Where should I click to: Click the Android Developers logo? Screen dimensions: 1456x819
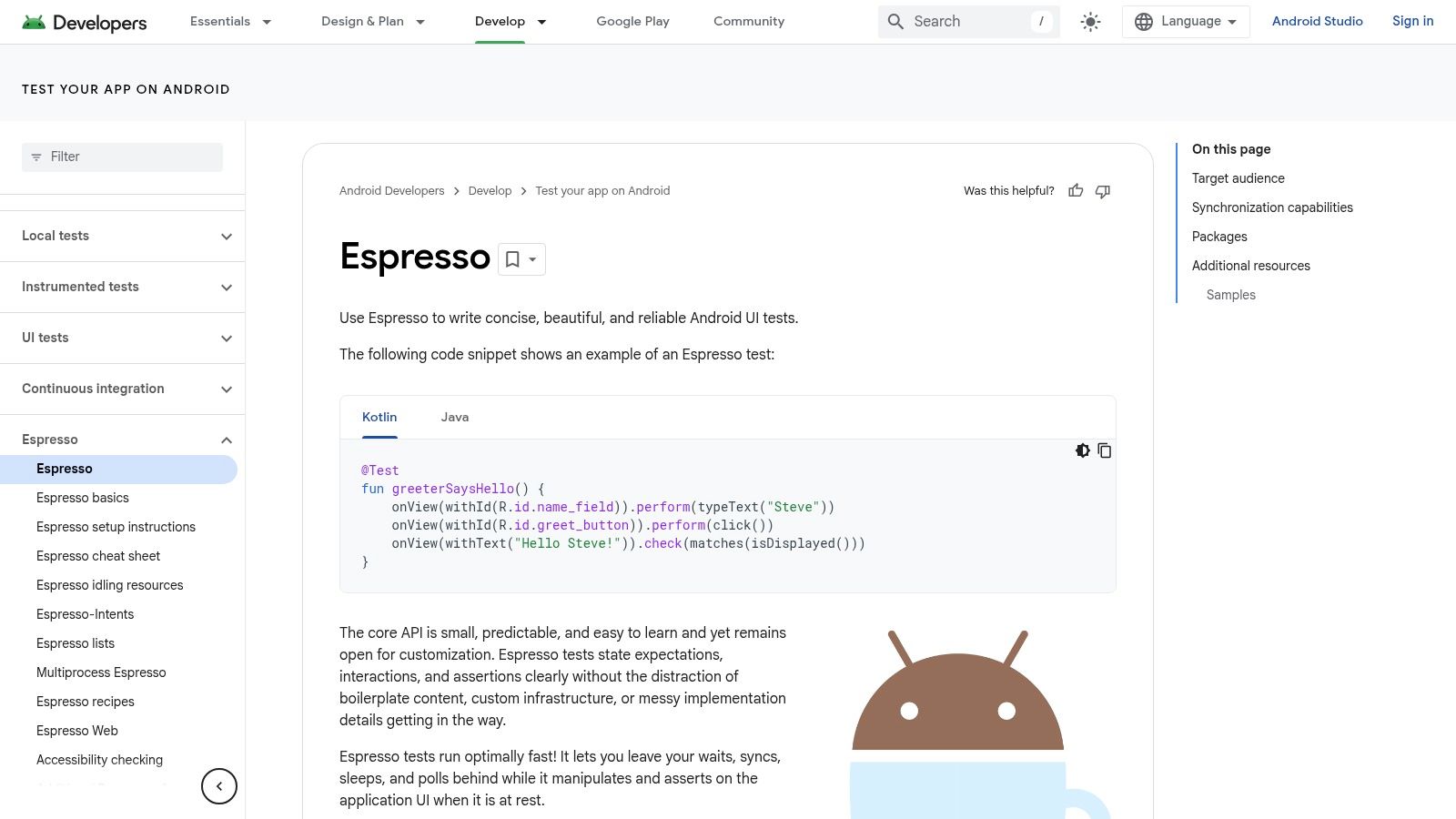pyautogui.click(x=85, y=22)
